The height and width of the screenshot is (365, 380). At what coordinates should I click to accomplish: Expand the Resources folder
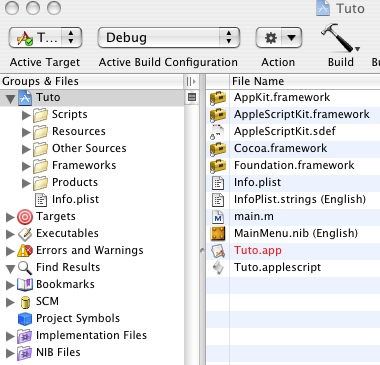[x=26, y=132]
